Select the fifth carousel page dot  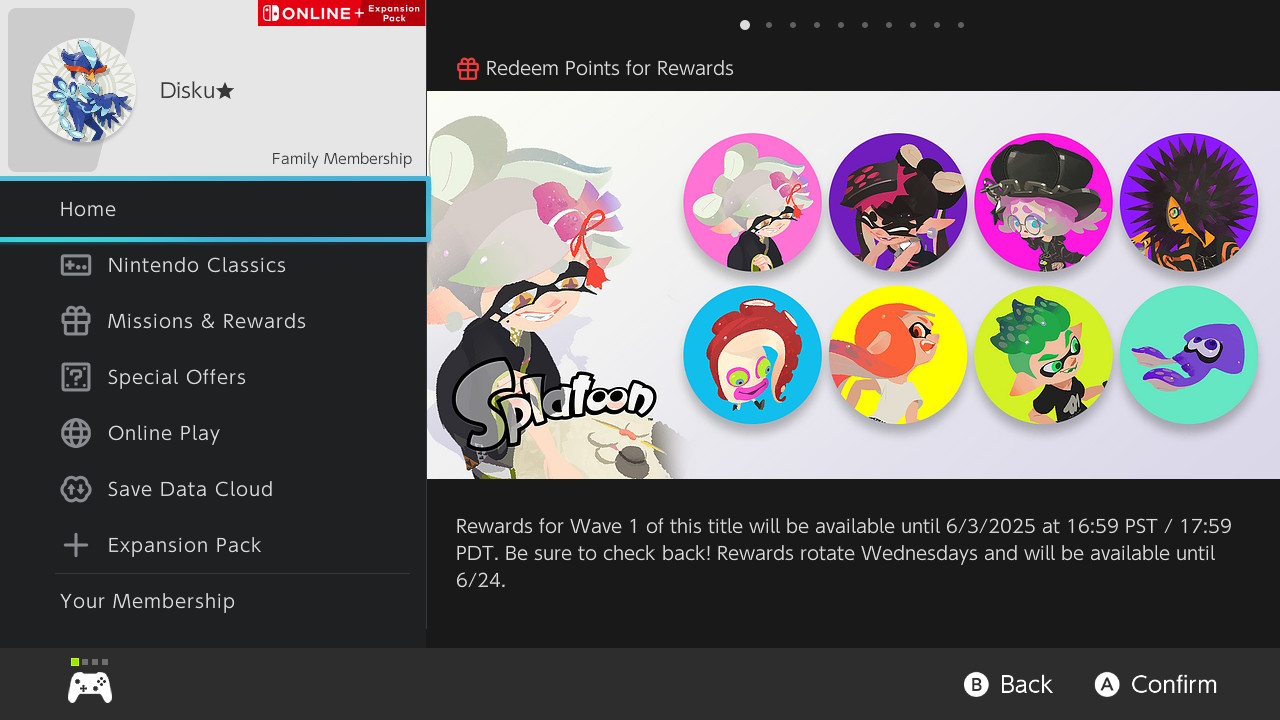(x=841, y=25)
